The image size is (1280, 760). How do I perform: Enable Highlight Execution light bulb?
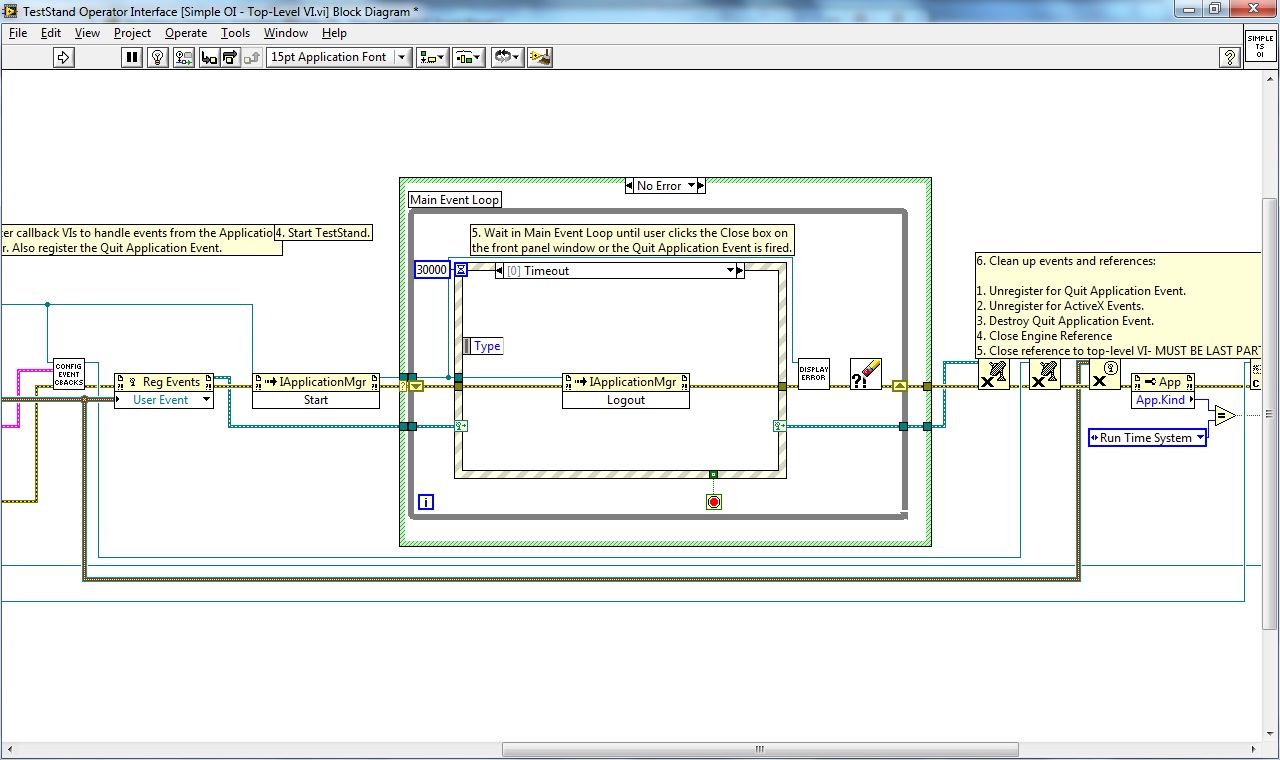pos(157,57)
